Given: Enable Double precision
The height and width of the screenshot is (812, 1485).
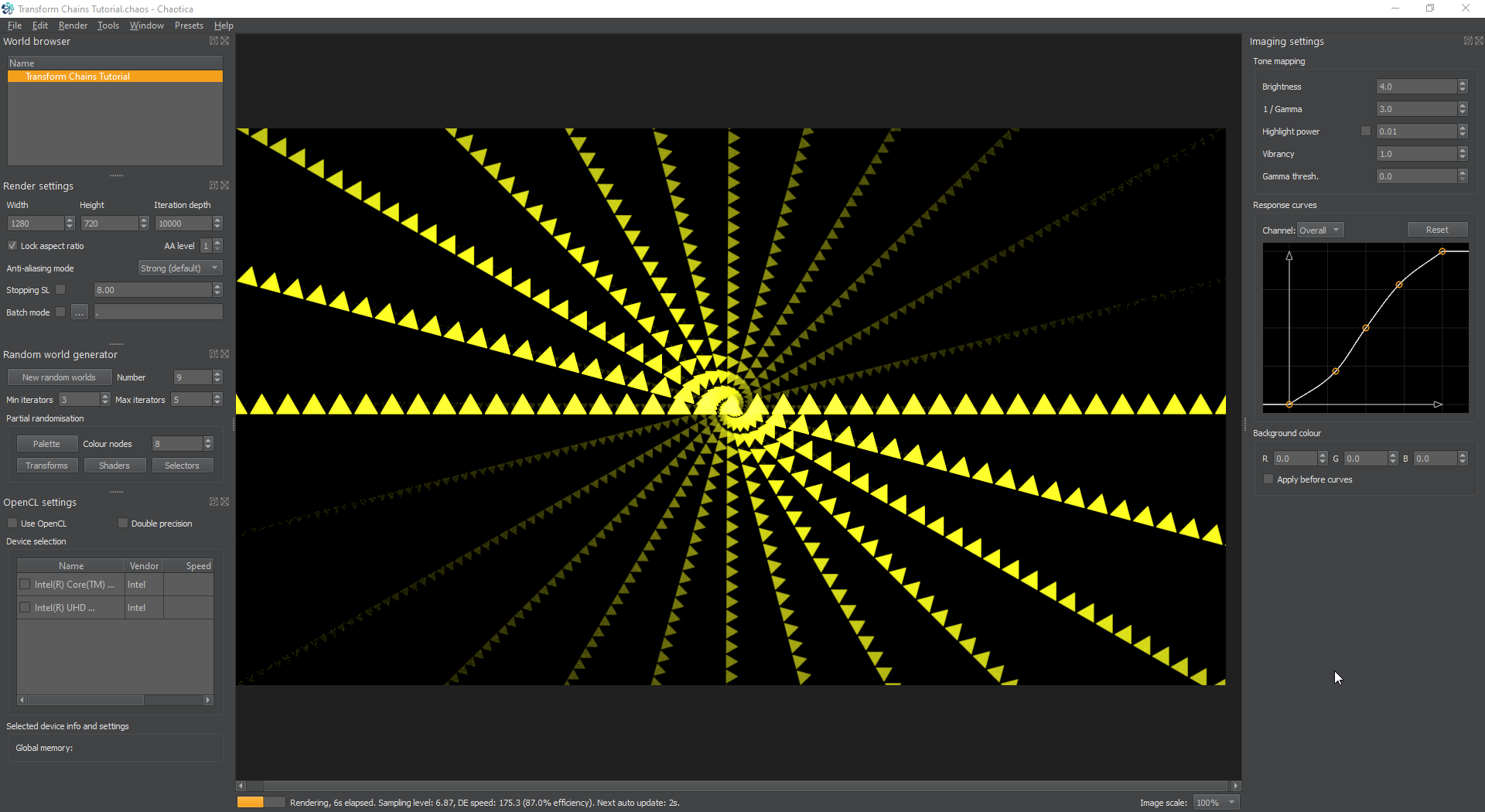Looking at the screenshot, I should coord(123,524).
